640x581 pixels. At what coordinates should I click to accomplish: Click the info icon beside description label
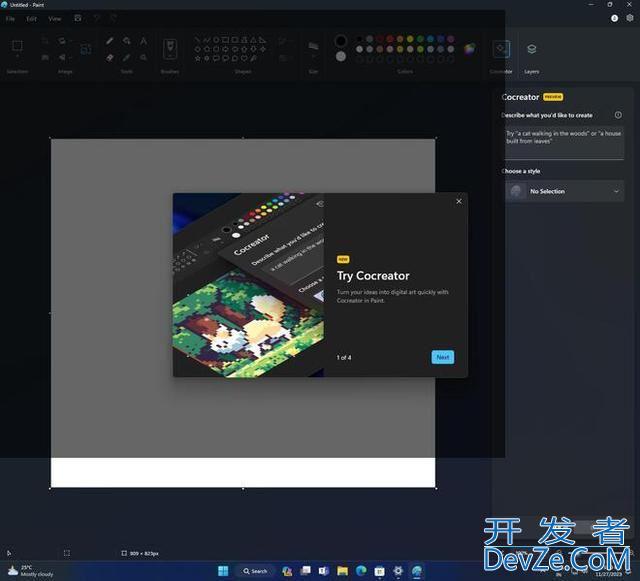(x=618, y=115)
